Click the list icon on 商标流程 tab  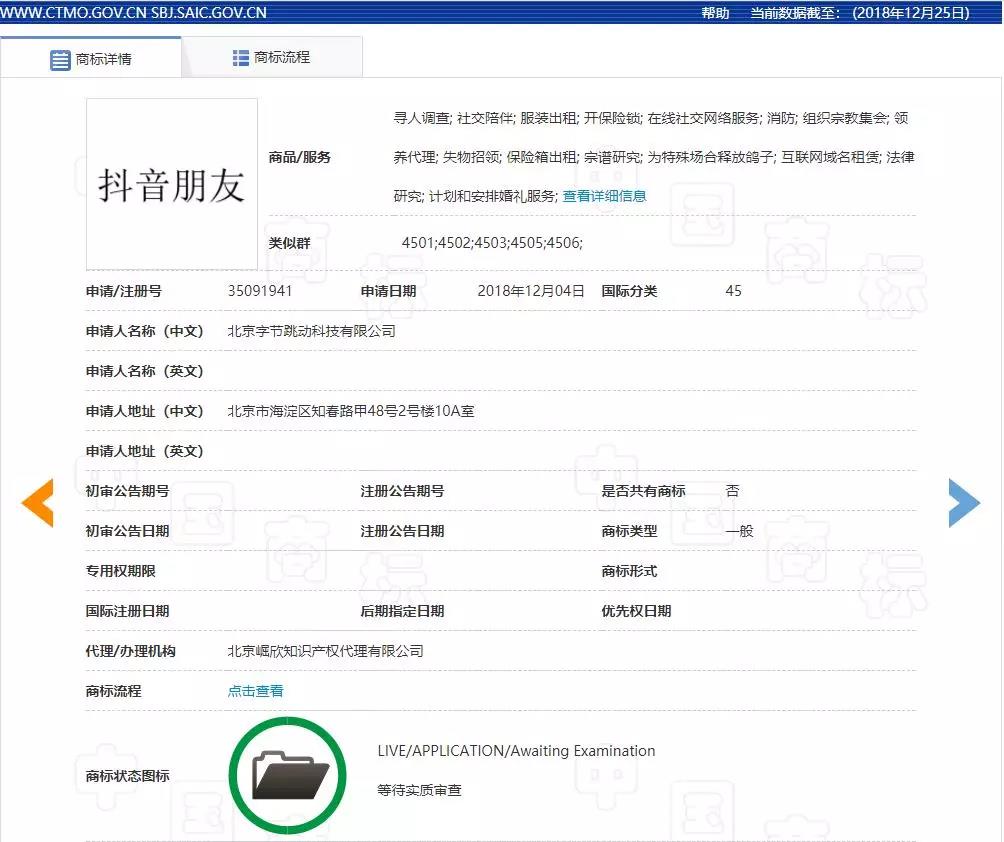[240, 58]
